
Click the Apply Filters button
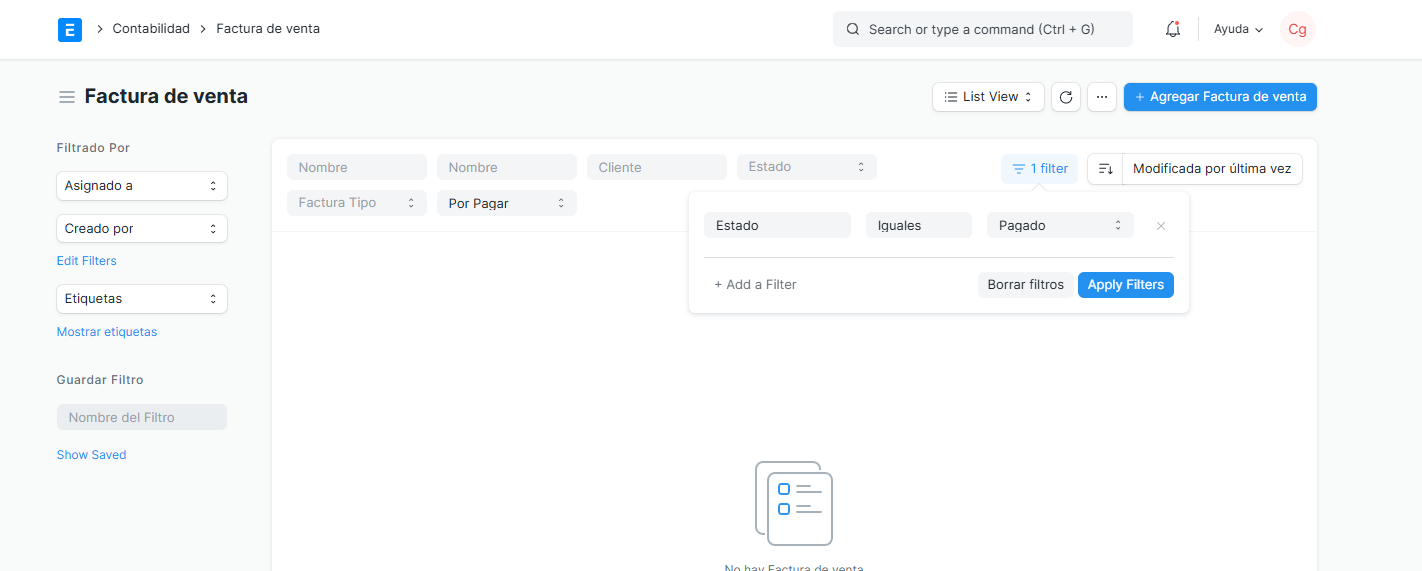(x=1125, y=285)
